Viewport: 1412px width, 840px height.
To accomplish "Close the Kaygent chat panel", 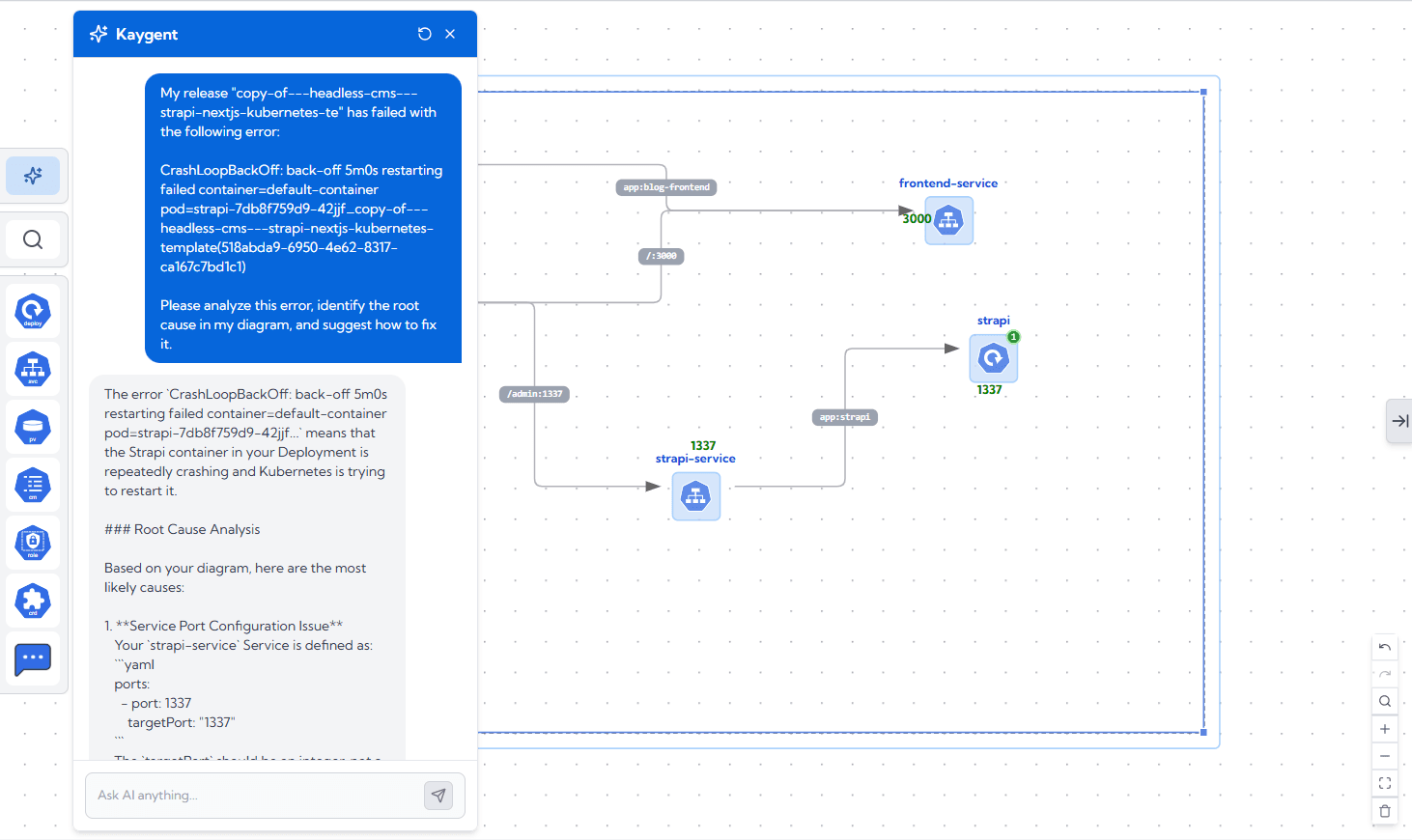I will tap(450, 34).
